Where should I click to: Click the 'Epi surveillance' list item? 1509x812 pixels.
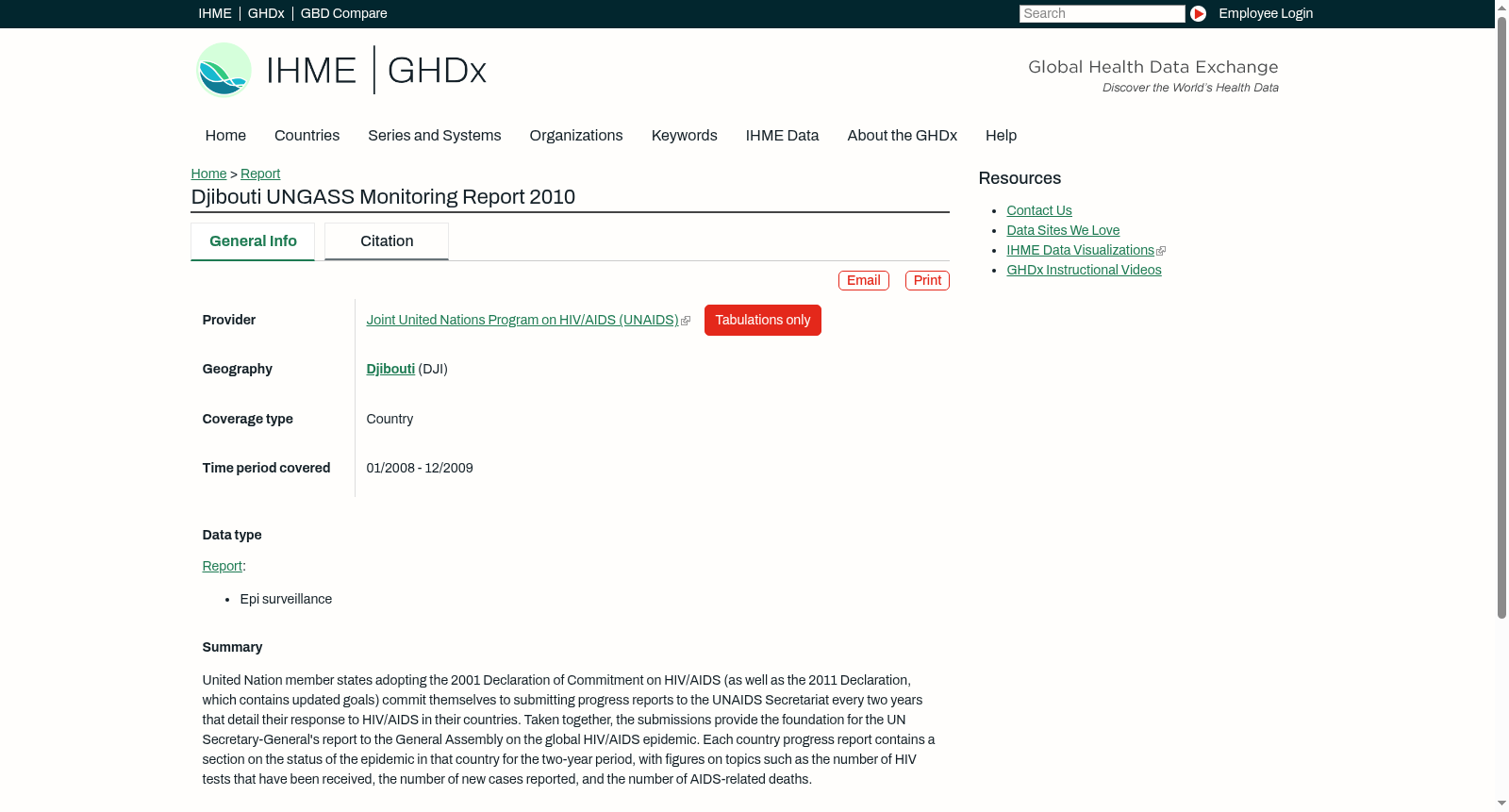[x=286, y=599]
